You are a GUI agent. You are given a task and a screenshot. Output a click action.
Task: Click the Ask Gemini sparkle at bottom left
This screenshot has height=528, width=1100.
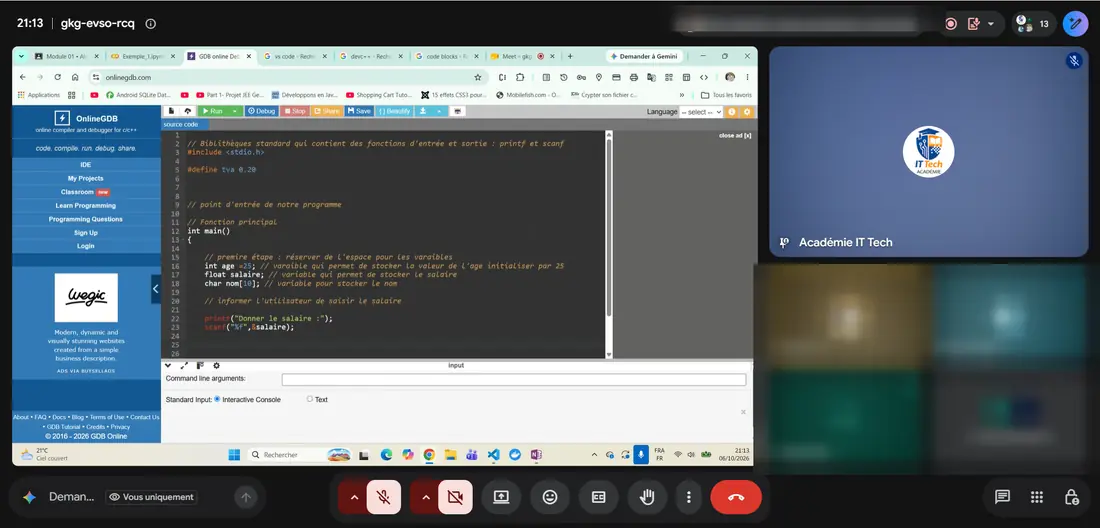coord(29,497)
